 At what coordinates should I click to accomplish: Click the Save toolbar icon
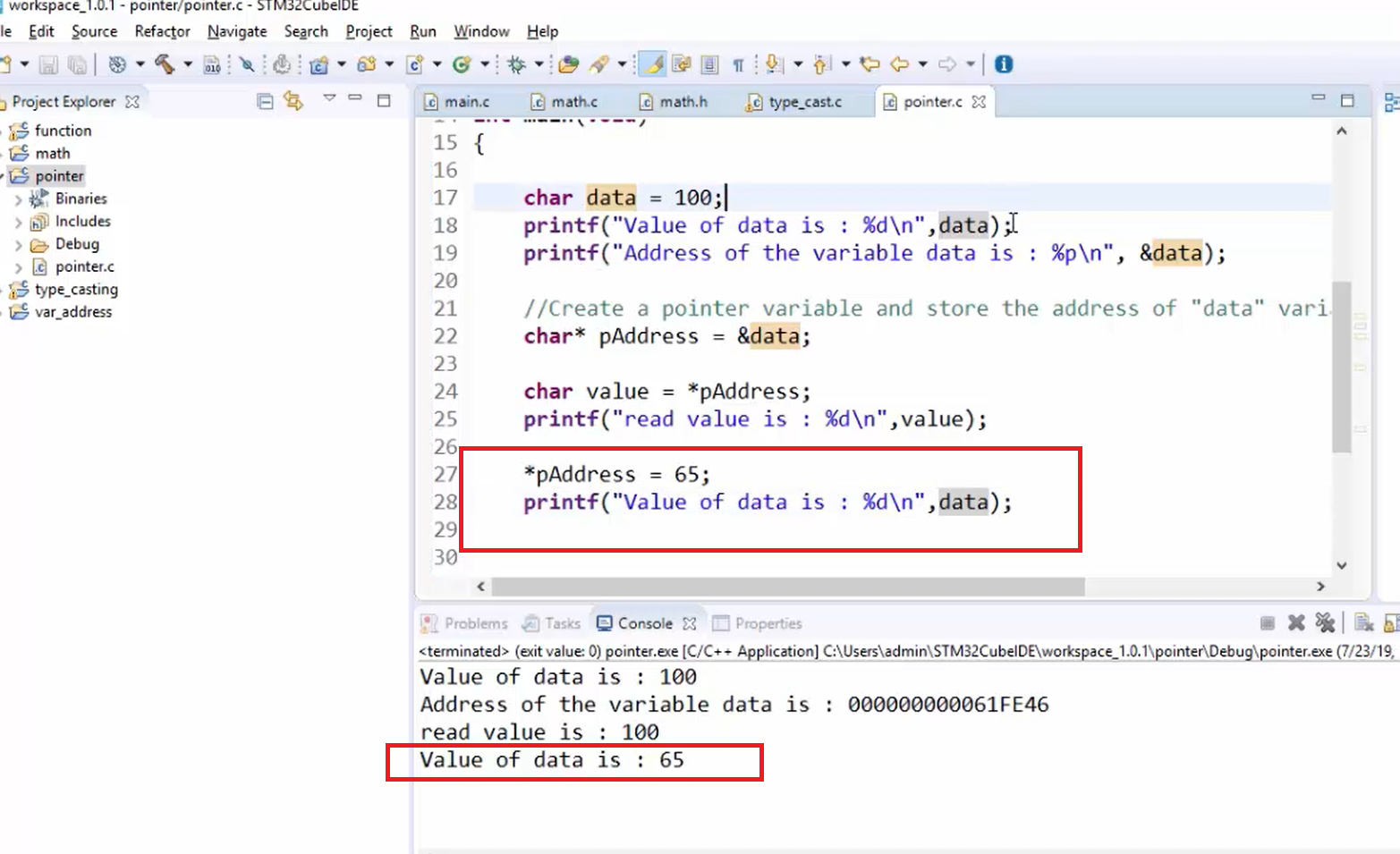(x=48, y=64)
